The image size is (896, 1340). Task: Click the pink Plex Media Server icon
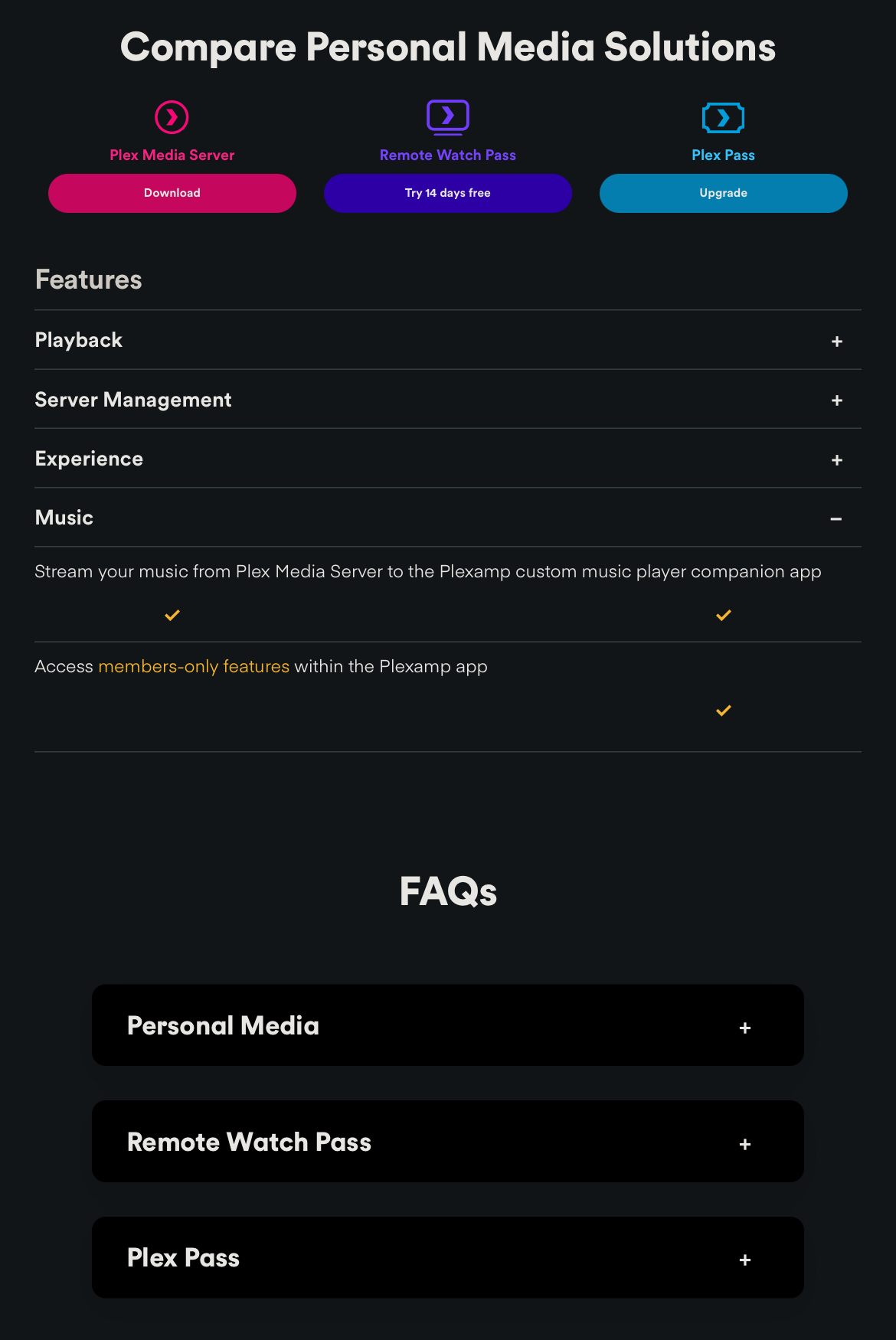point(172,117)
